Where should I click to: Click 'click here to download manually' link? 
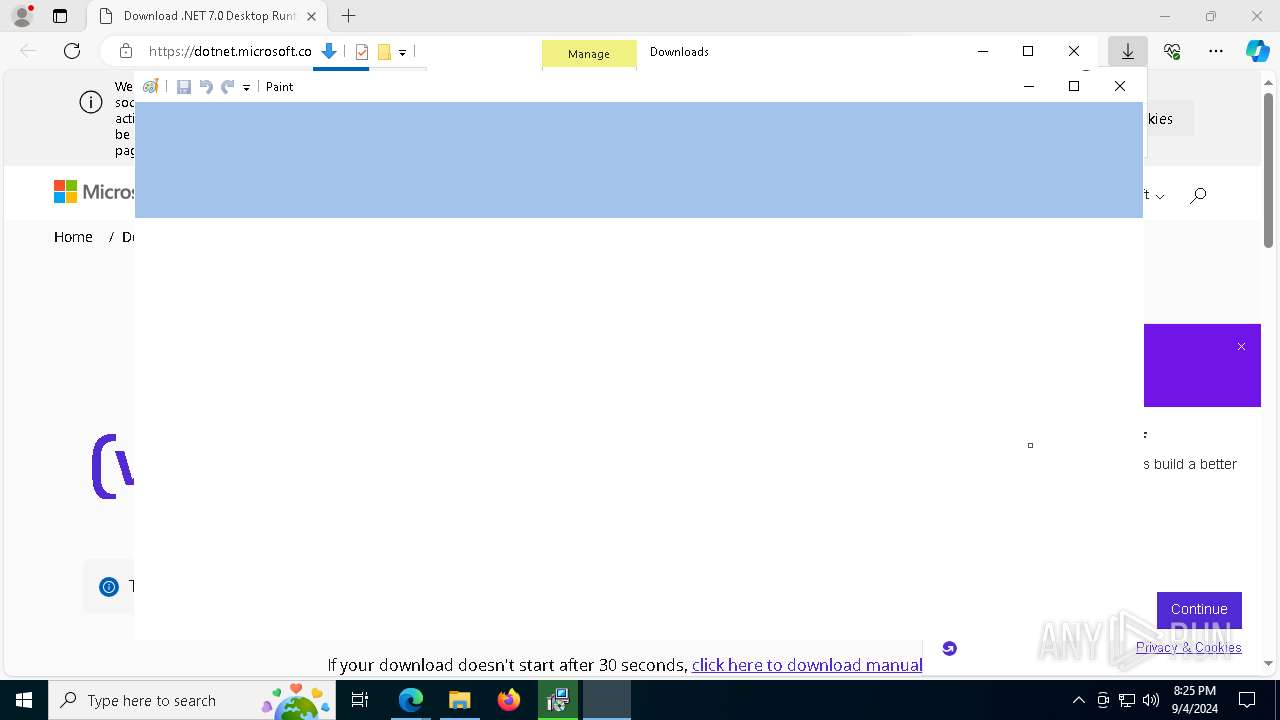click(807, 665)
